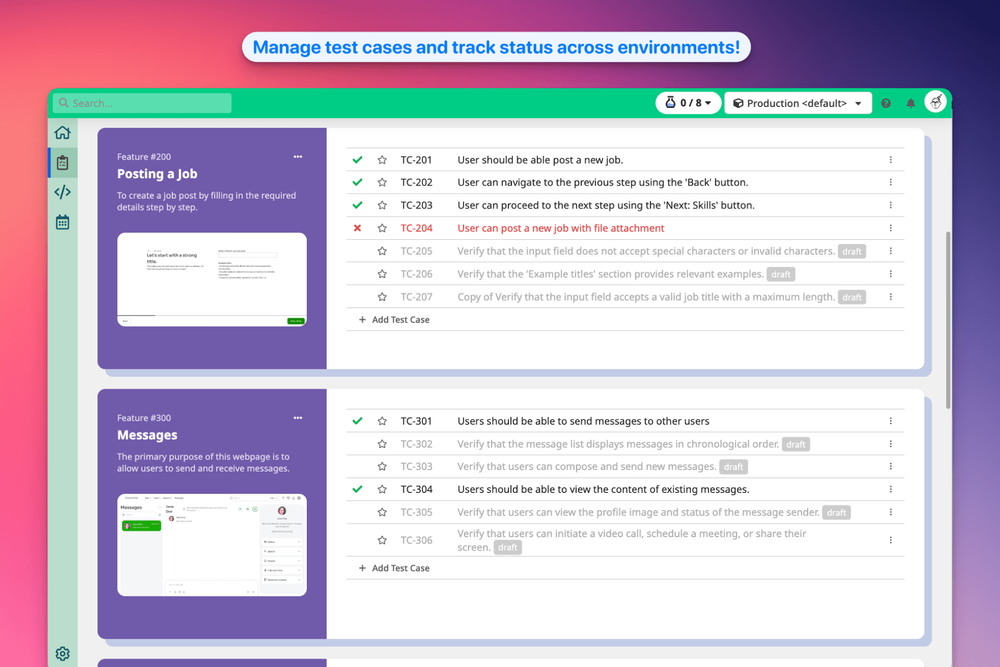The width and height of the screenshot is (1000, 667).
Task: Open kebab menu for TC-202 row
Action: pos(890,182)
